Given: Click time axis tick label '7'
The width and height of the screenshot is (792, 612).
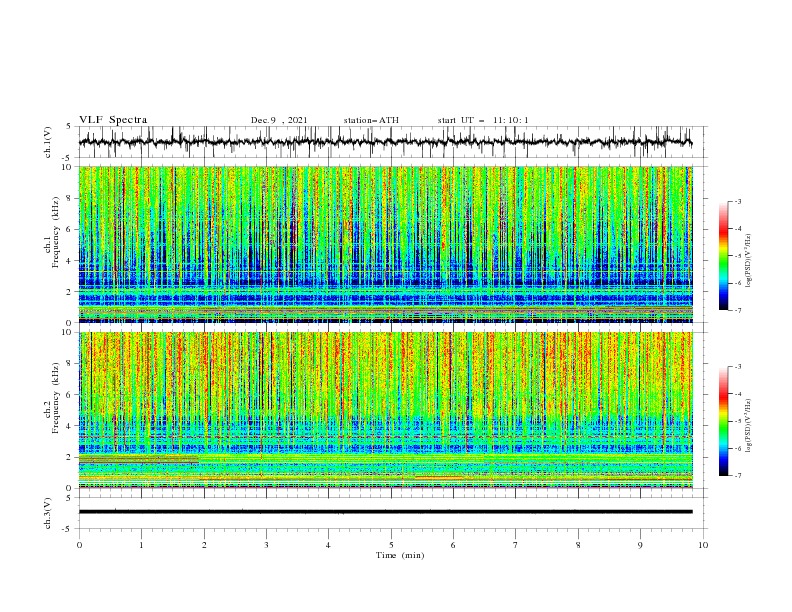Looking at the screenshot, I should click(516, 545).
